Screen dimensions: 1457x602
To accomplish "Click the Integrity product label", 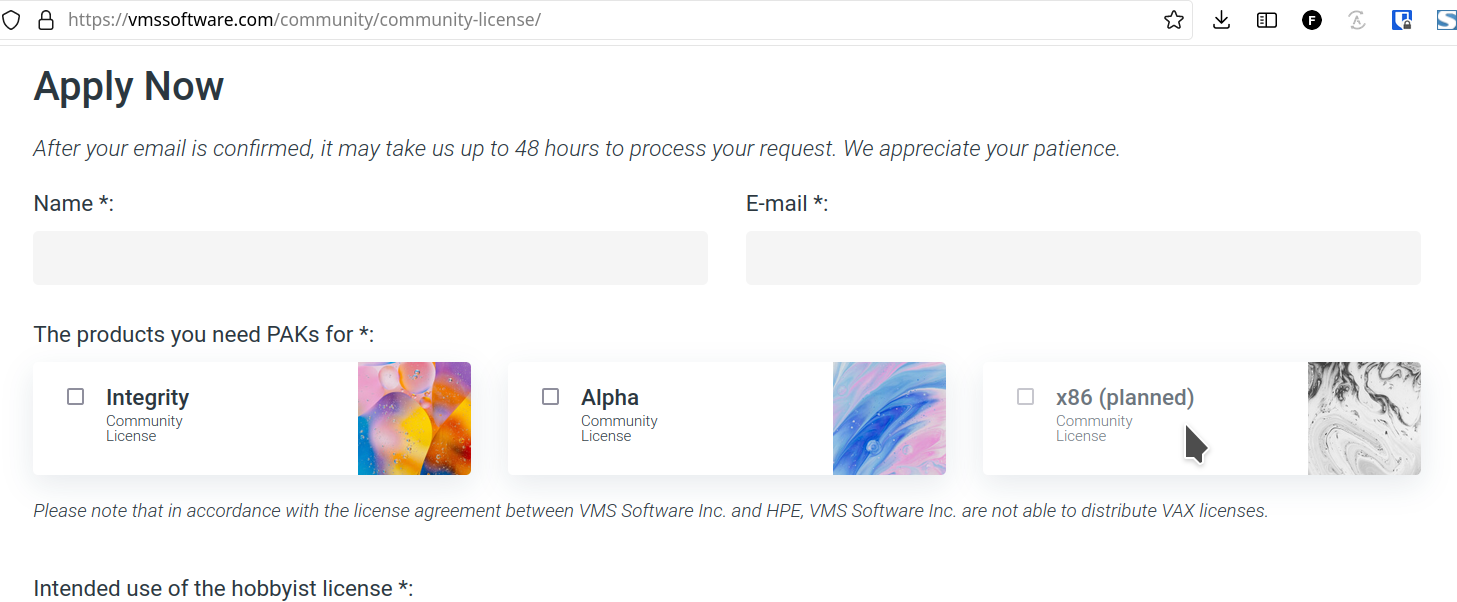I will pos(147,398).
